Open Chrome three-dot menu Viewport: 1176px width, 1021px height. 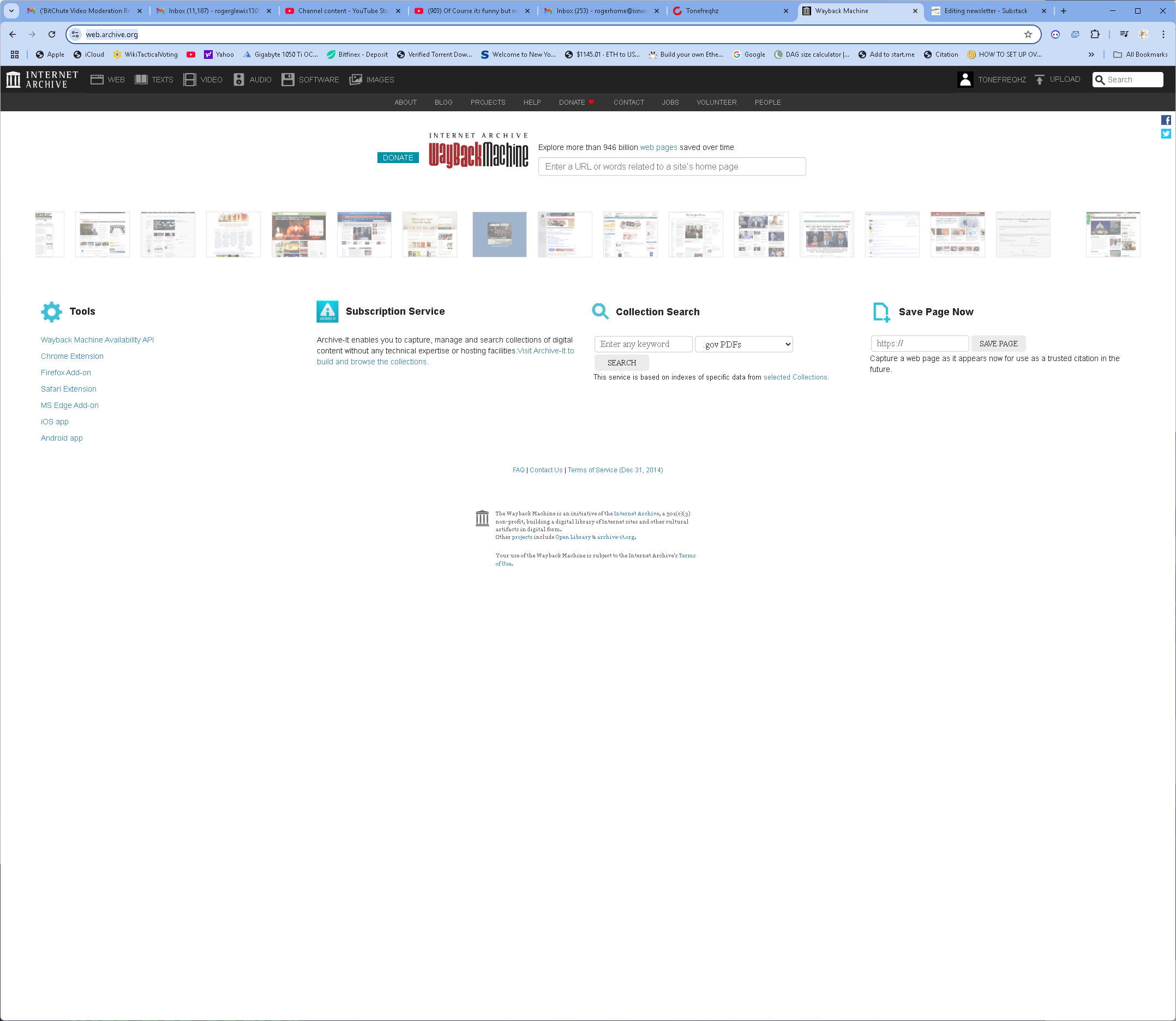[1163, 35]
